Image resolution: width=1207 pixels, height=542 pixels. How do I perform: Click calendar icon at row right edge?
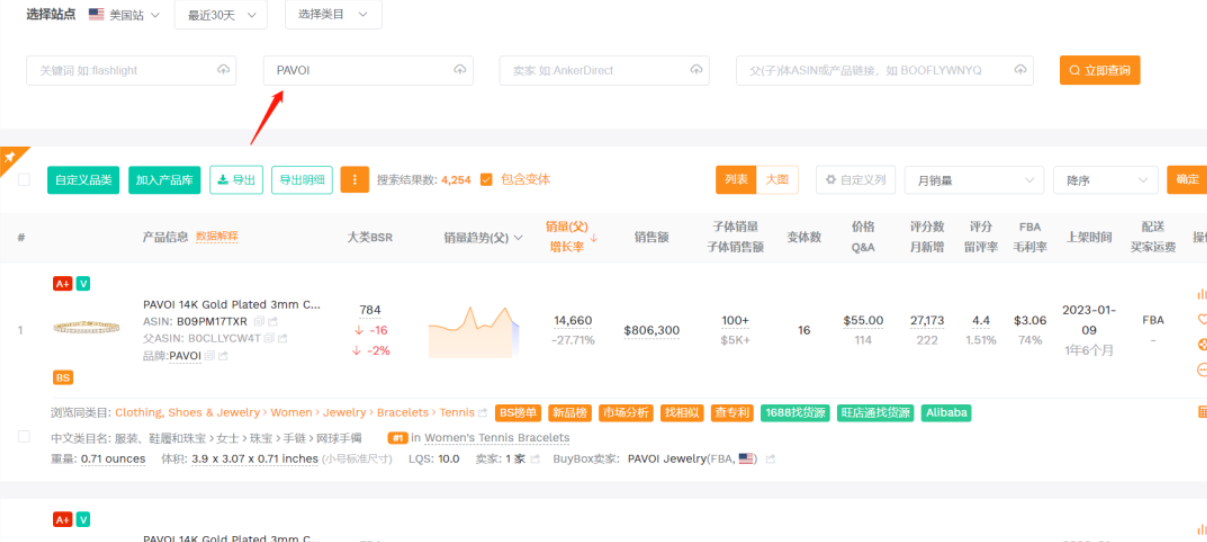click(x=1202, y=412)
